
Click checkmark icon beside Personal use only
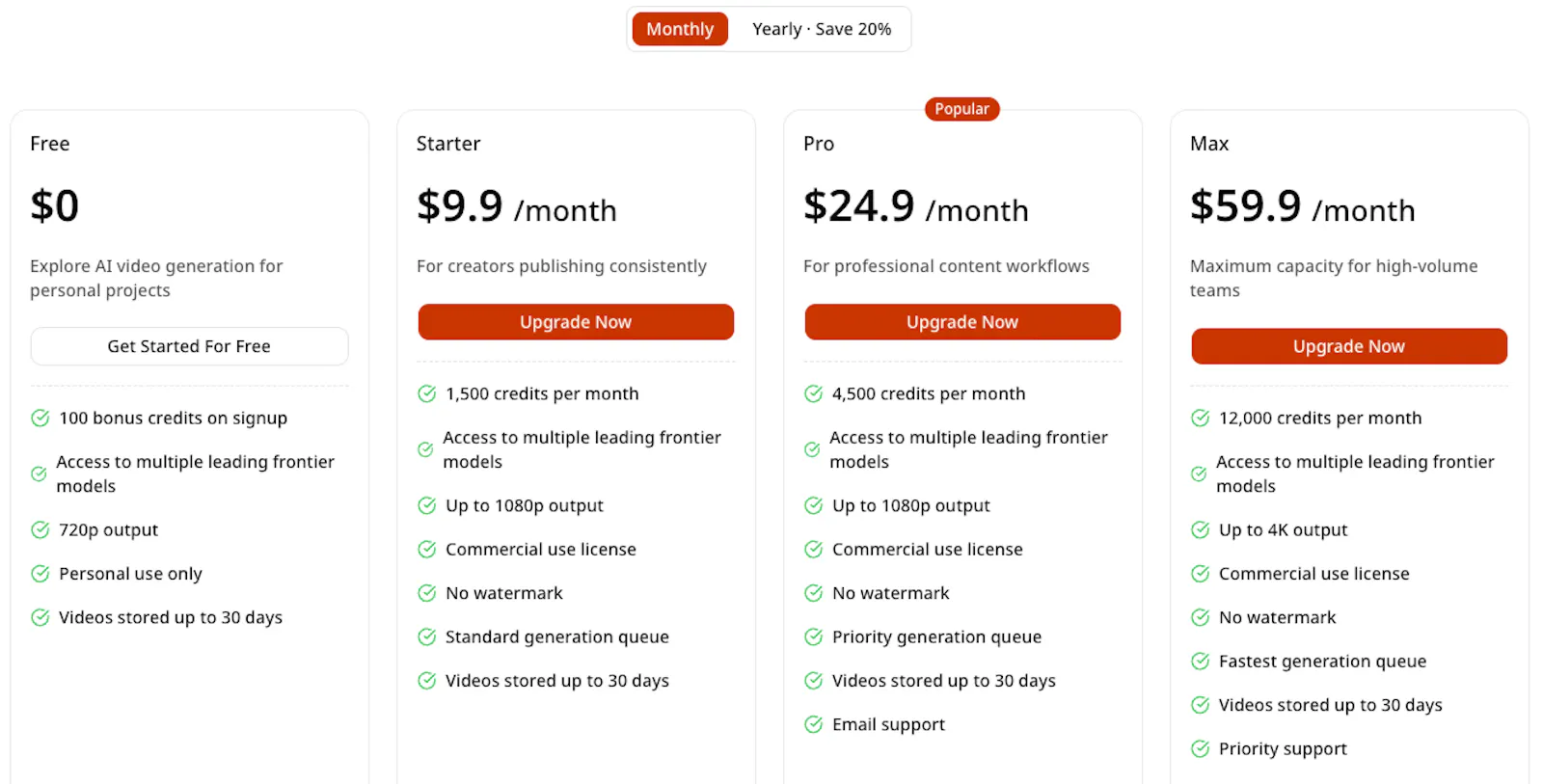(41, 574)
